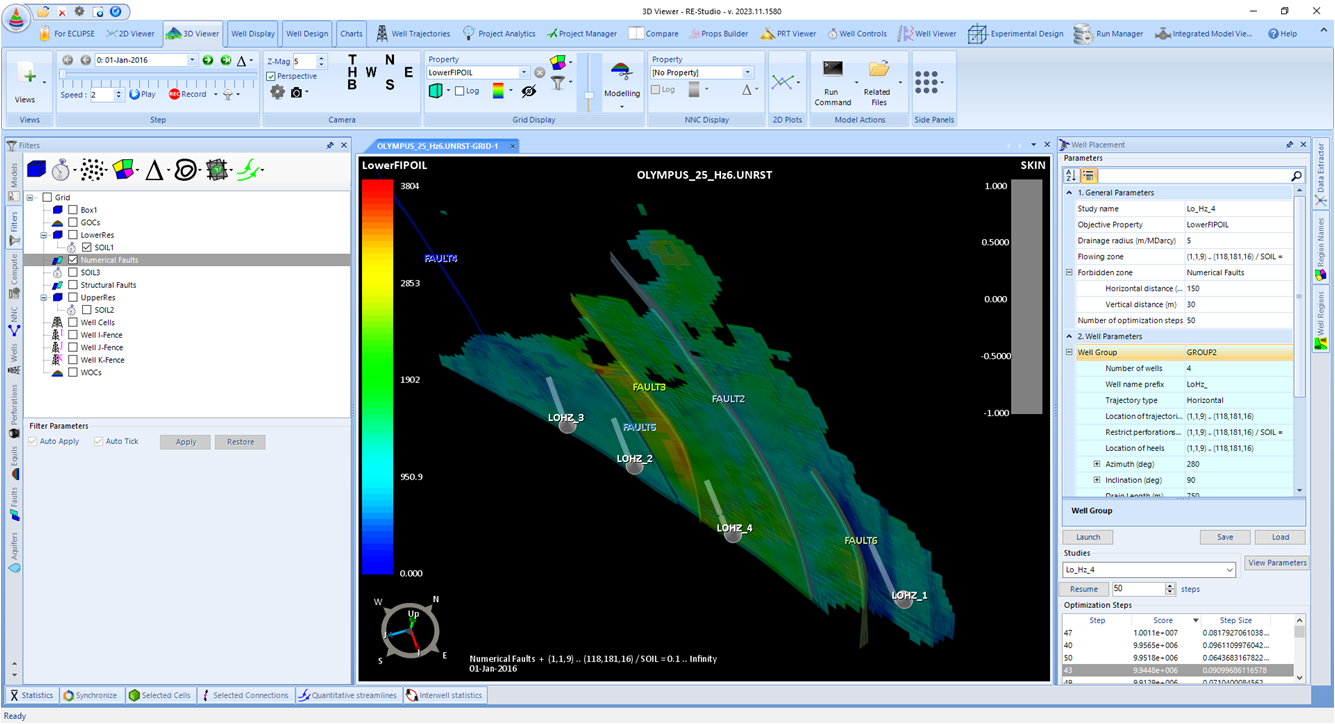Switch to the 2D Viewer tab

[x=132, y=33]
